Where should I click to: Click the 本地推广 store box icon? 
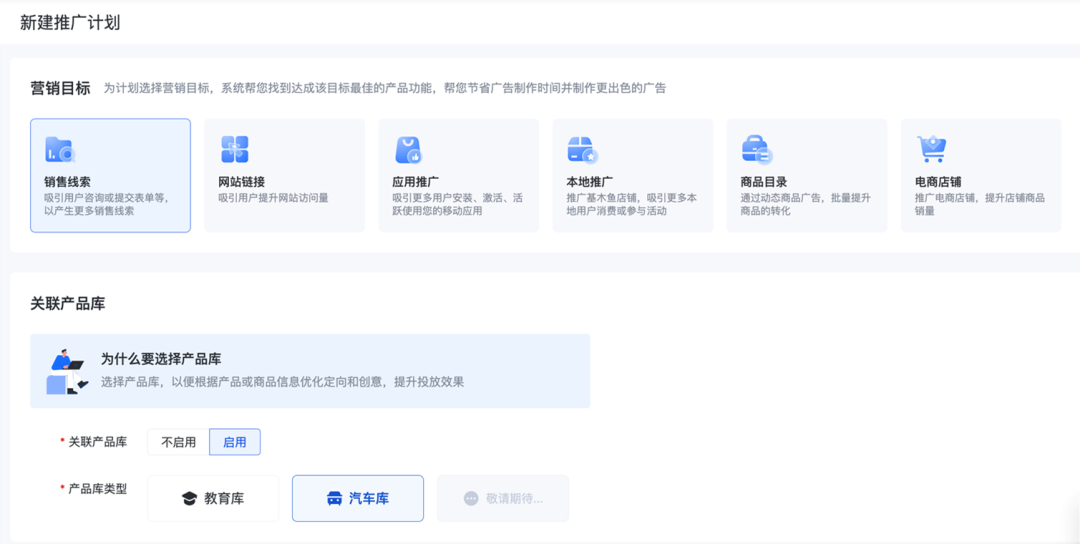tap(582, 149)
